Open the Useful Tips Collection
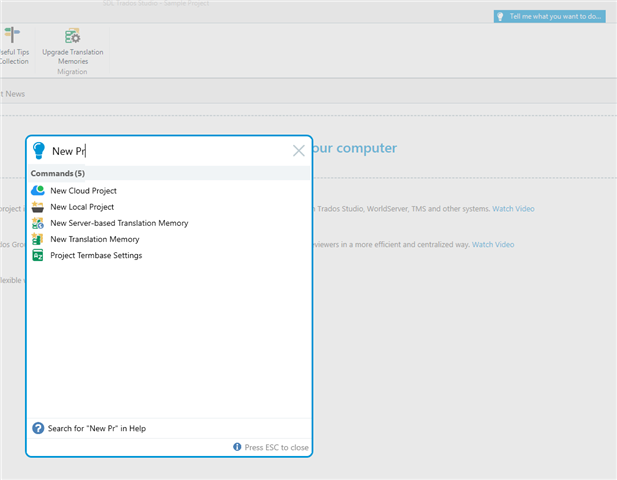The height and width of the screenshot is (480, 617). [14, 47]
